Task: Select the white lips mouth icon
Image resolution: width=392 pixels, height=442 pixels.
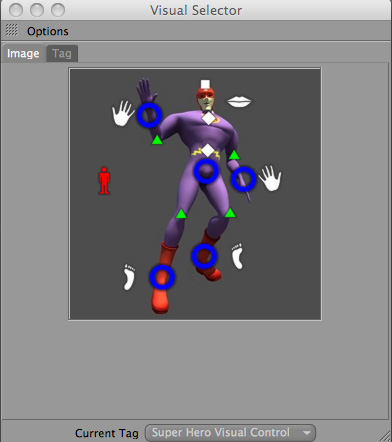Action: 239,101
